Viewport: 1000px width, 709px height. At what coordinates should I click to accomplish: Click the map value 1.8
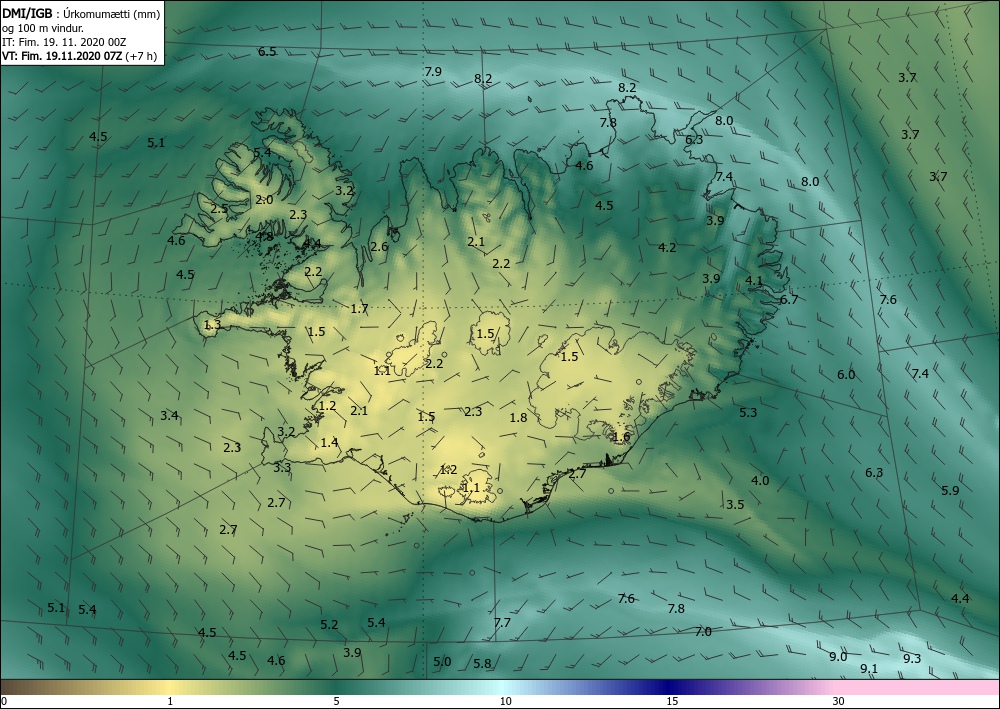(518, 418)
